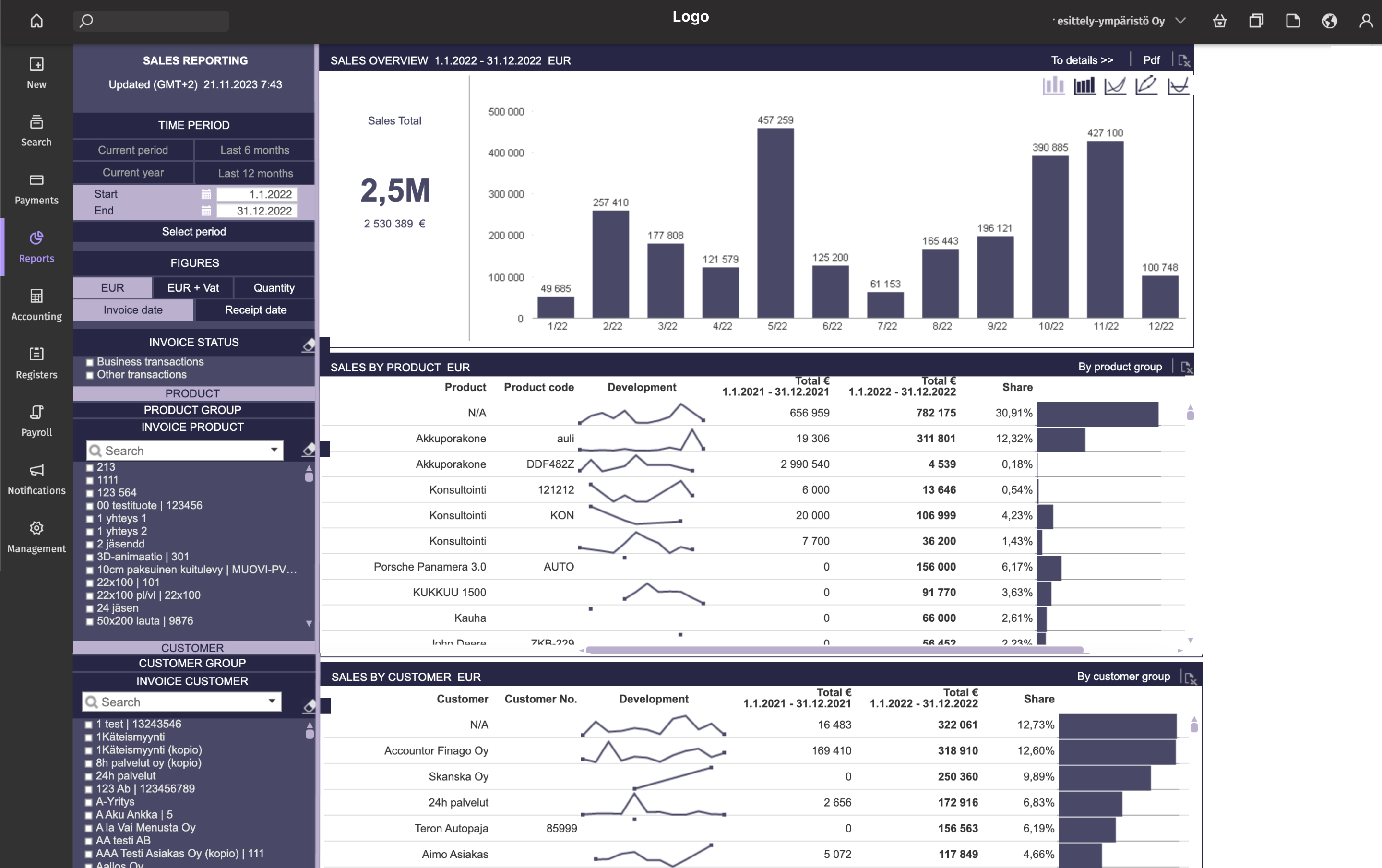Expand the INVOICE CUSTOMER section header
This screenshot has width=1382, height=868.
(193, 681)
